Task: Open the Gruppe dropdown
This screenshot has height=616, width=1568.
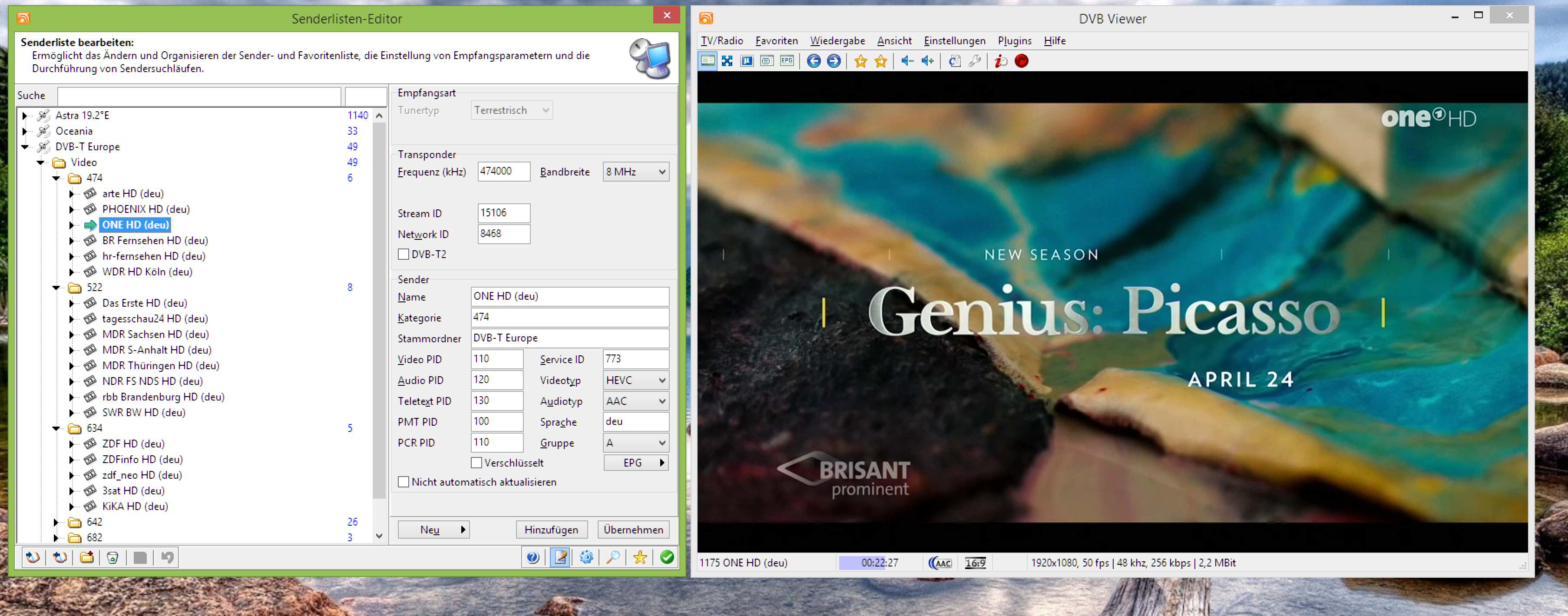Action: point(635,443)
